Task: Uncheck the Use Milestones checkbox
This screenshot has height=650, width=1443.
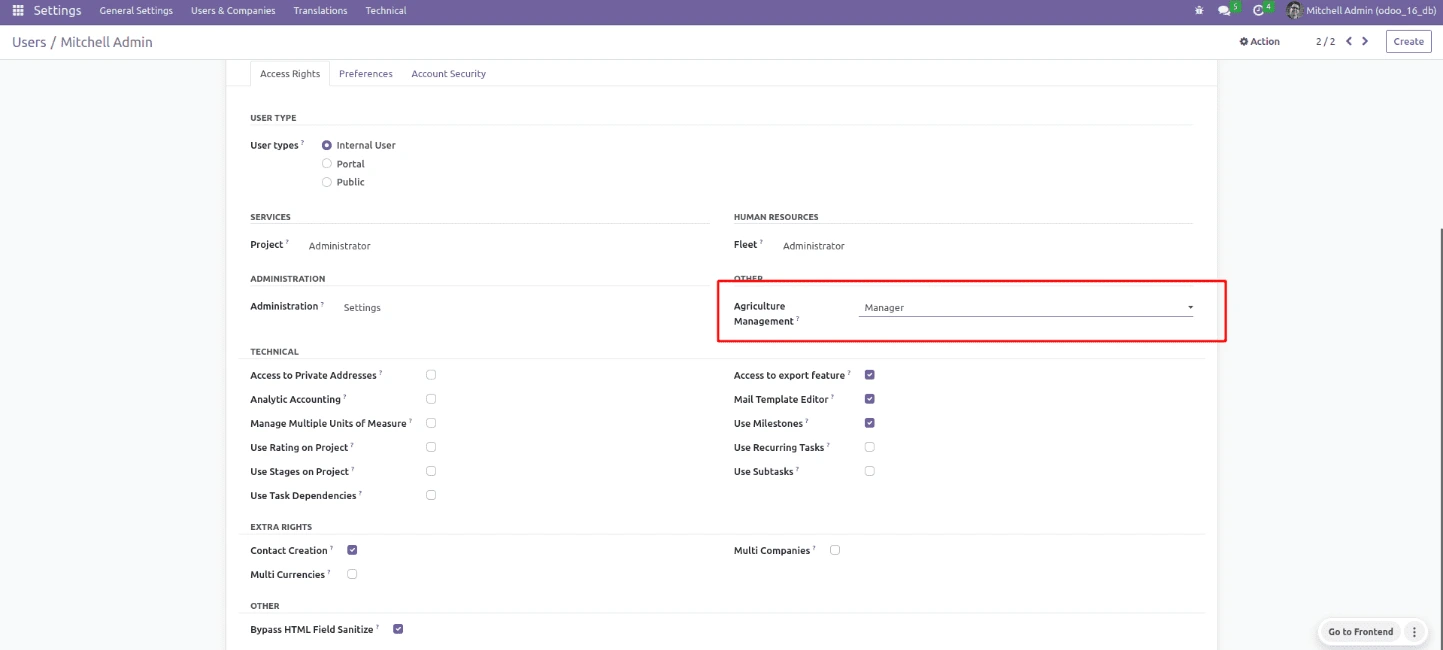Action: tap(870, 423)
